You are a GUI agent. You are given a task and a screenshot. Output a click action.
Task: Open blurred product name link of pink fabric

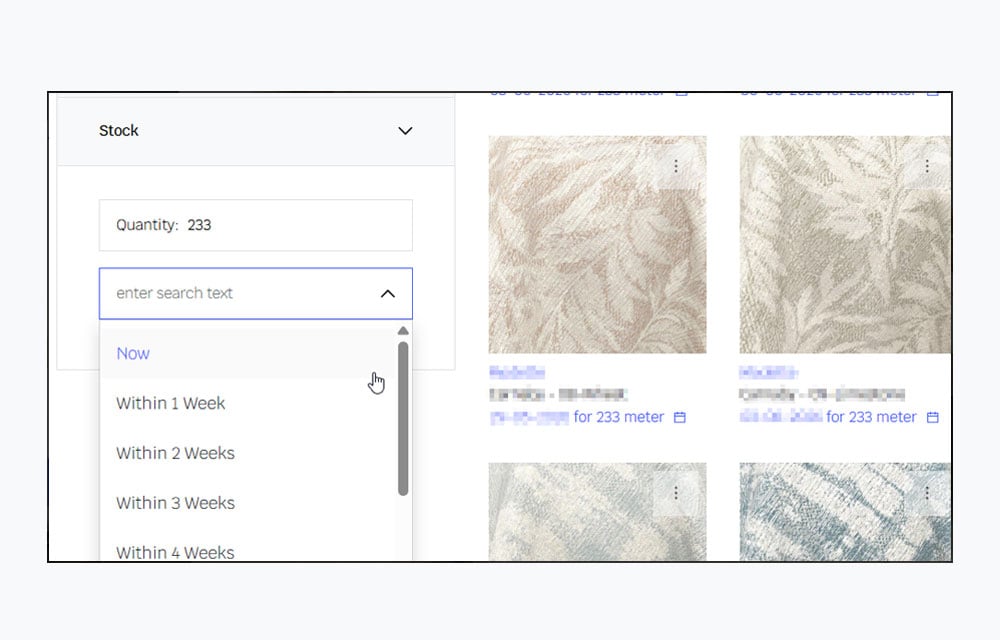pyautogui.click(x=517, y=372)
